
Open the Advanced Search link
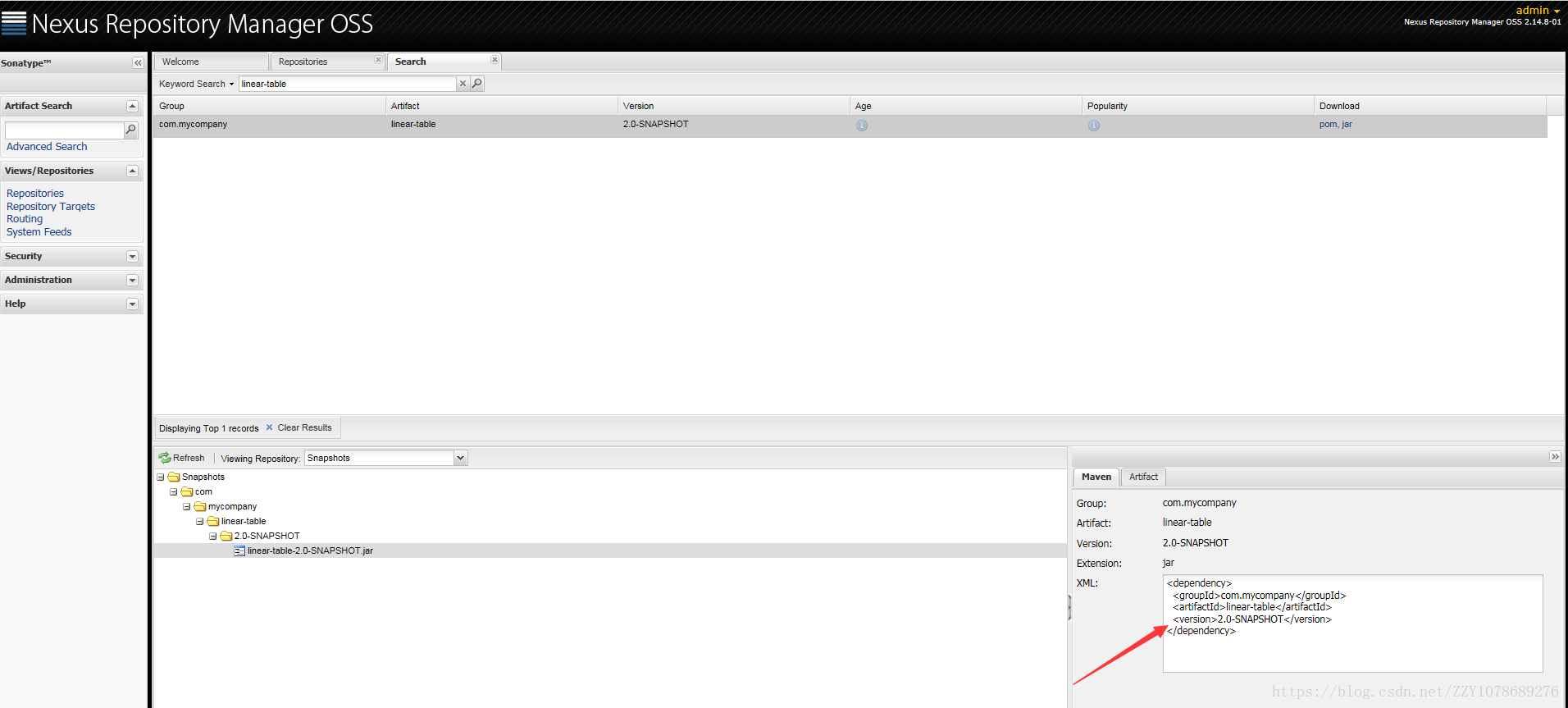[x=47, y=147]
